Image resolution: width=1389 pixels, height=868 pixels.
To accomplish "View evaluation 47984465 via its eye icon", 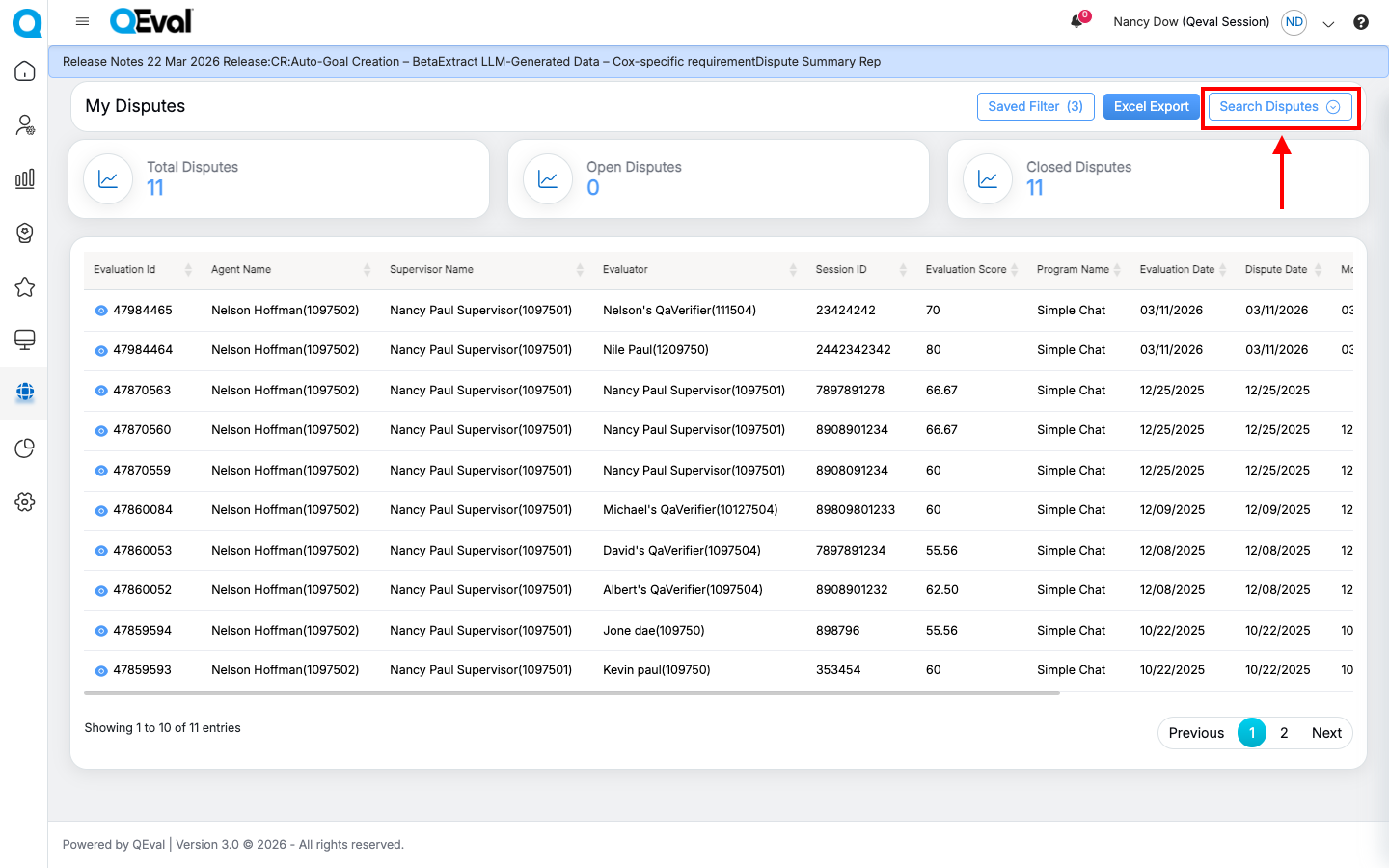I will coord(100,311).
